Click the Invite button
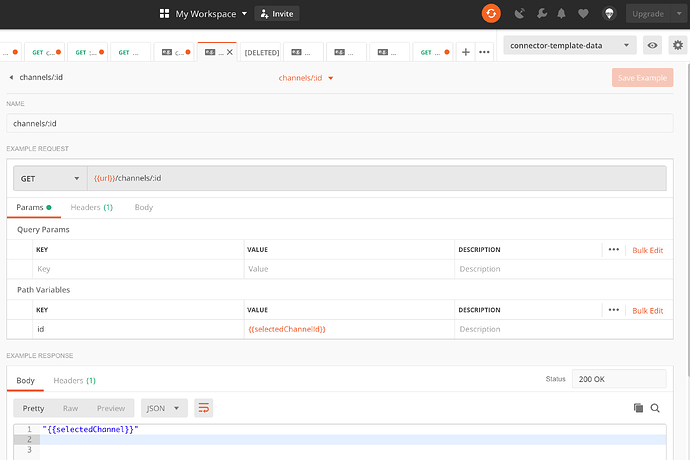The height and width of the screenshot is (460, 690). tap(277, 14)
